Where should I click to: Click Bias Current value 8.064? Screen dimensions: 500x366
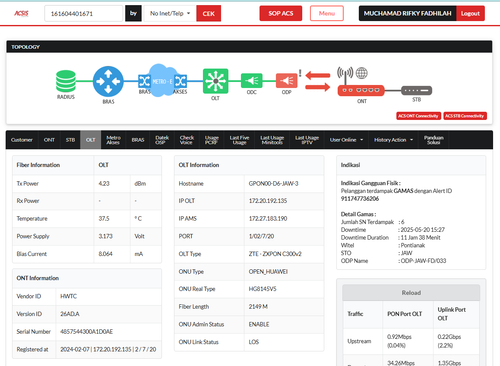105,254
